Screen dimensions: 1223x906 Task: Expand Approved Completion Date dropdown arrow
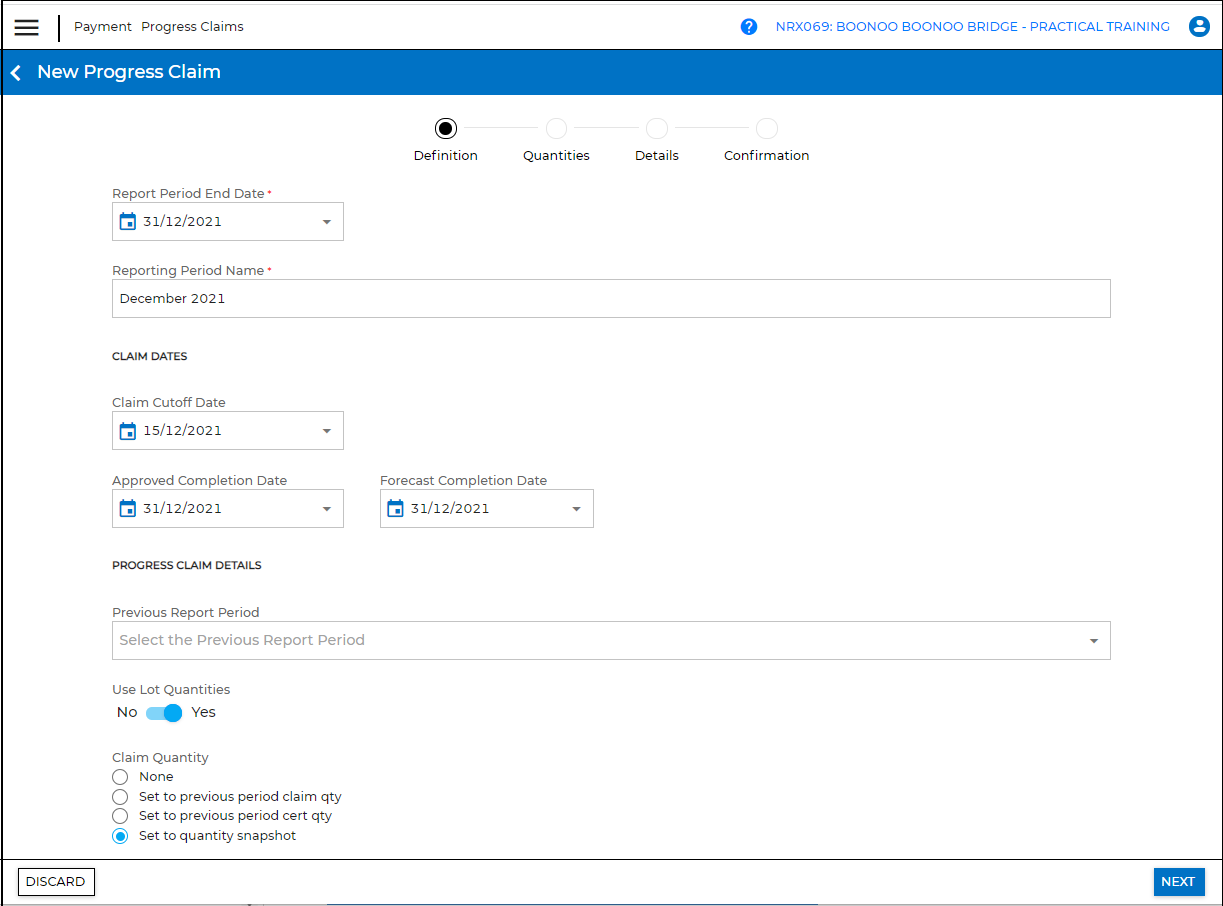tap(326, 509)
